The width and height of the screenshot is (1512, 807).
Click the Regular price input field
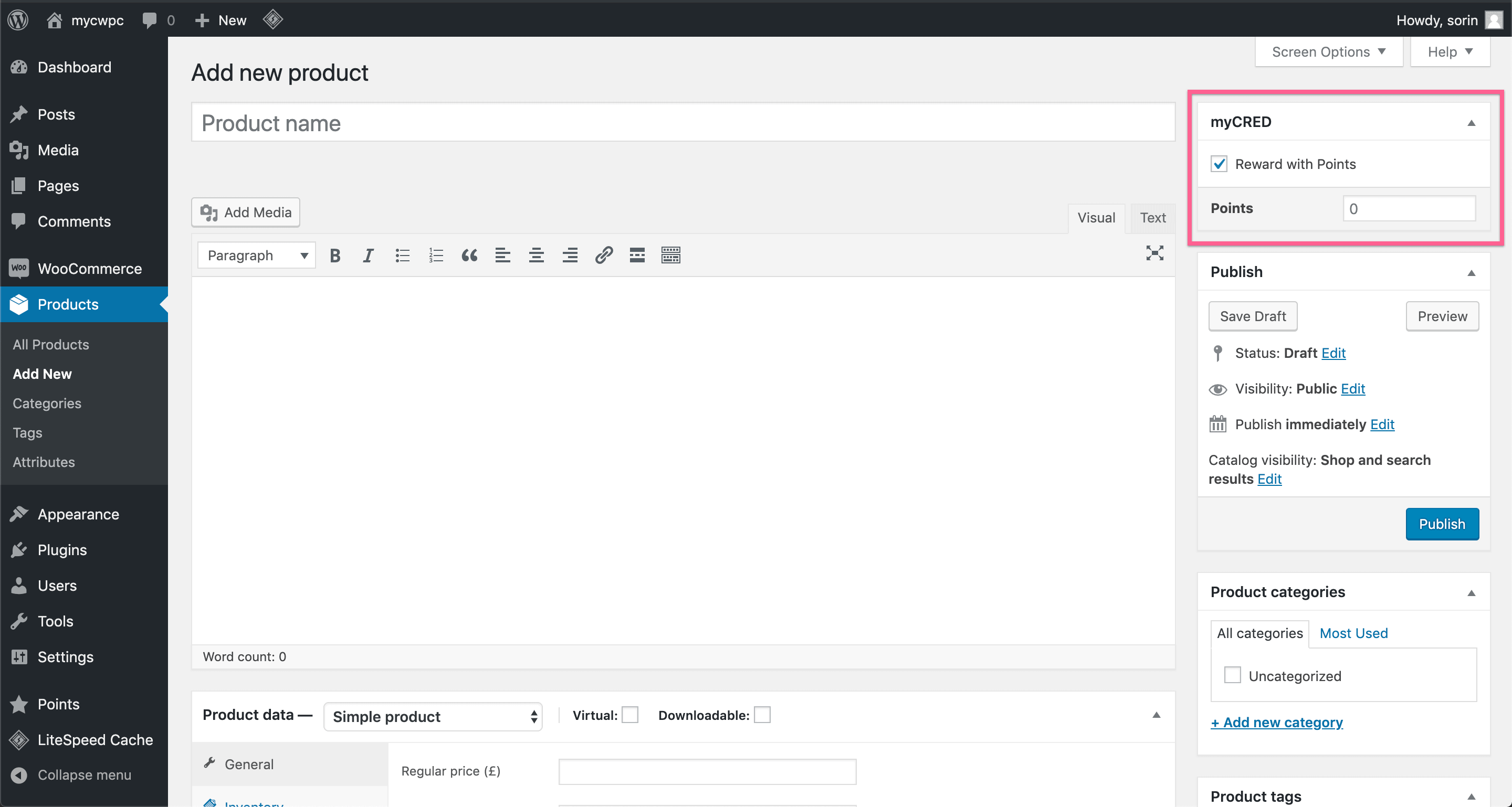point(707,771)
